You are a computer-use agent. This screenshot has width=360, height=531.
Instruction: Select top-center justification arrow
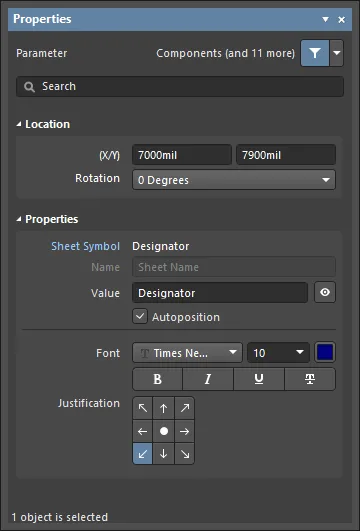pyautogui.click(x=164, y=408)
